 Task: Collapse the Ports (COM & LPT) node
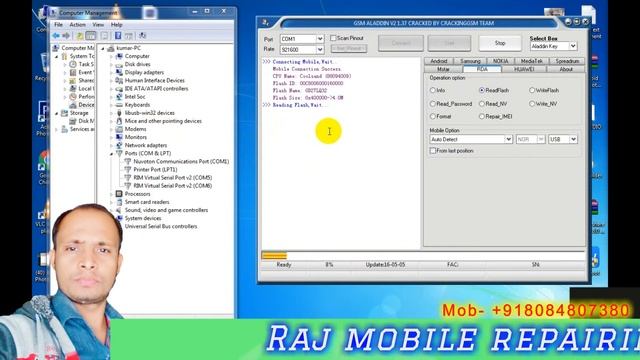[111, 153]
